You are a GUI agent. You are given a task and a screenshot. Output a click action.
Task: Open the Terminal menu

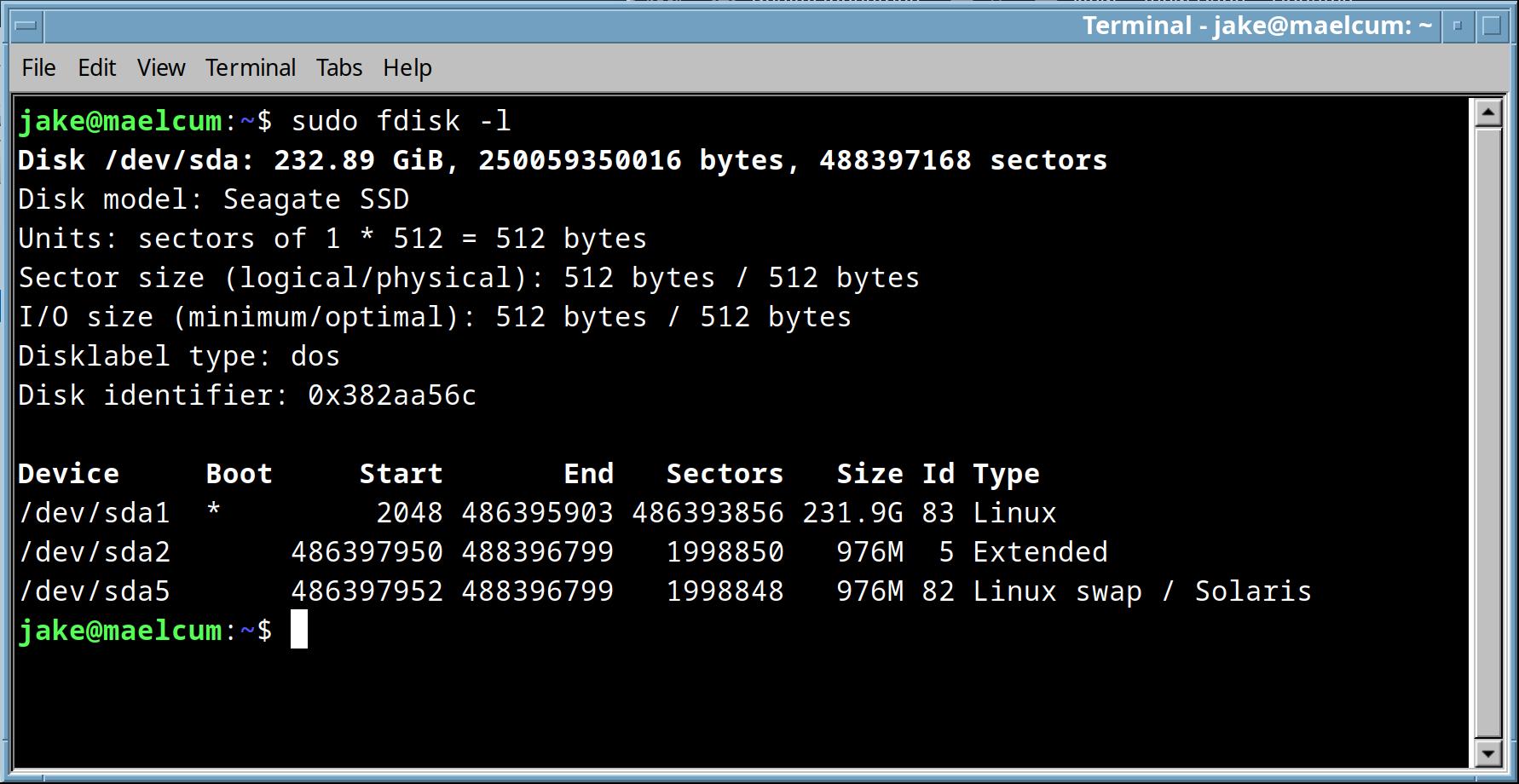[250, 68]
